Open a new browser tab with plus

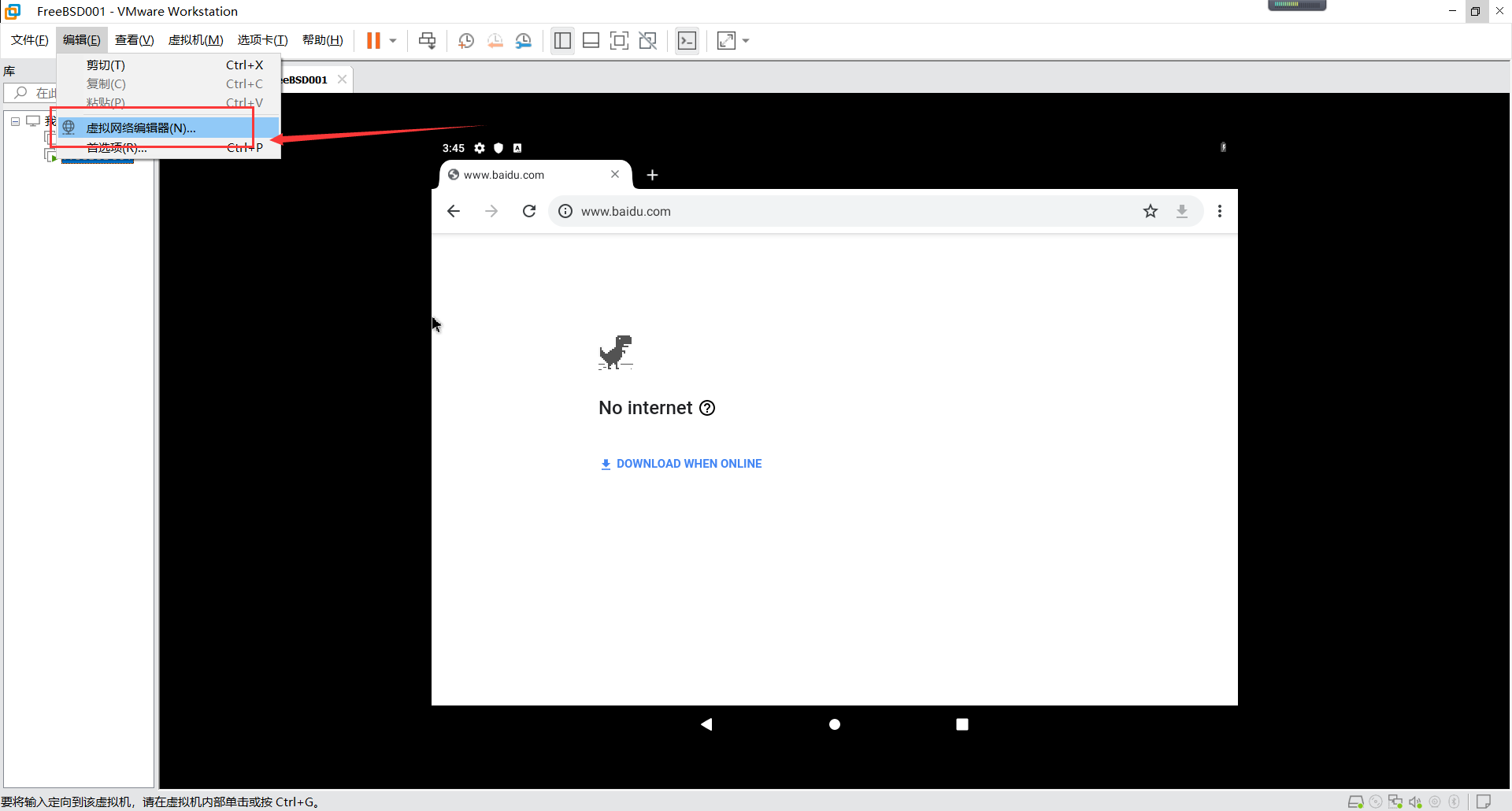(652, 175)
